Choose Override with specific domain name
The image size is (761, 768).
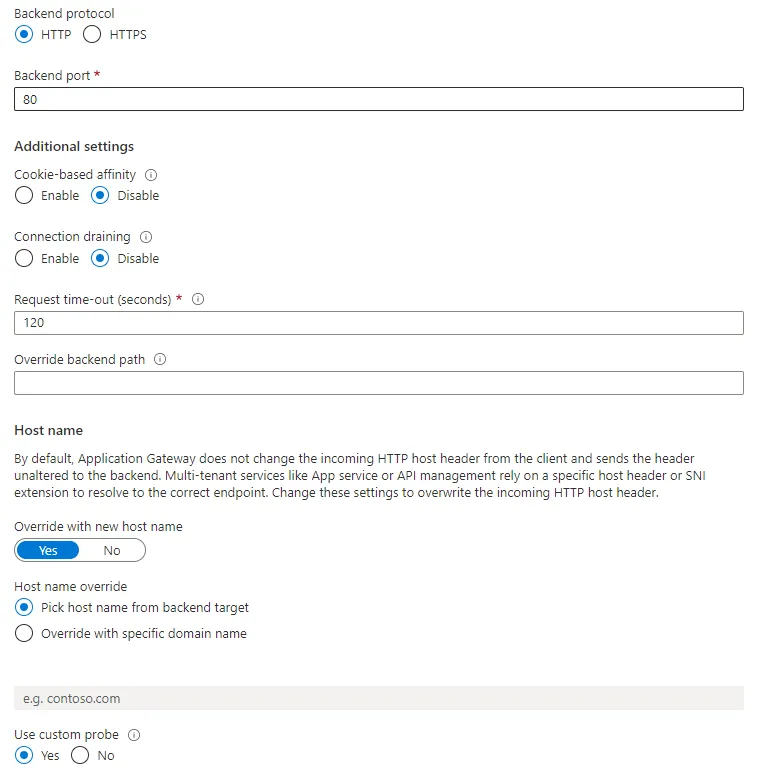click(x=24, y=633)
